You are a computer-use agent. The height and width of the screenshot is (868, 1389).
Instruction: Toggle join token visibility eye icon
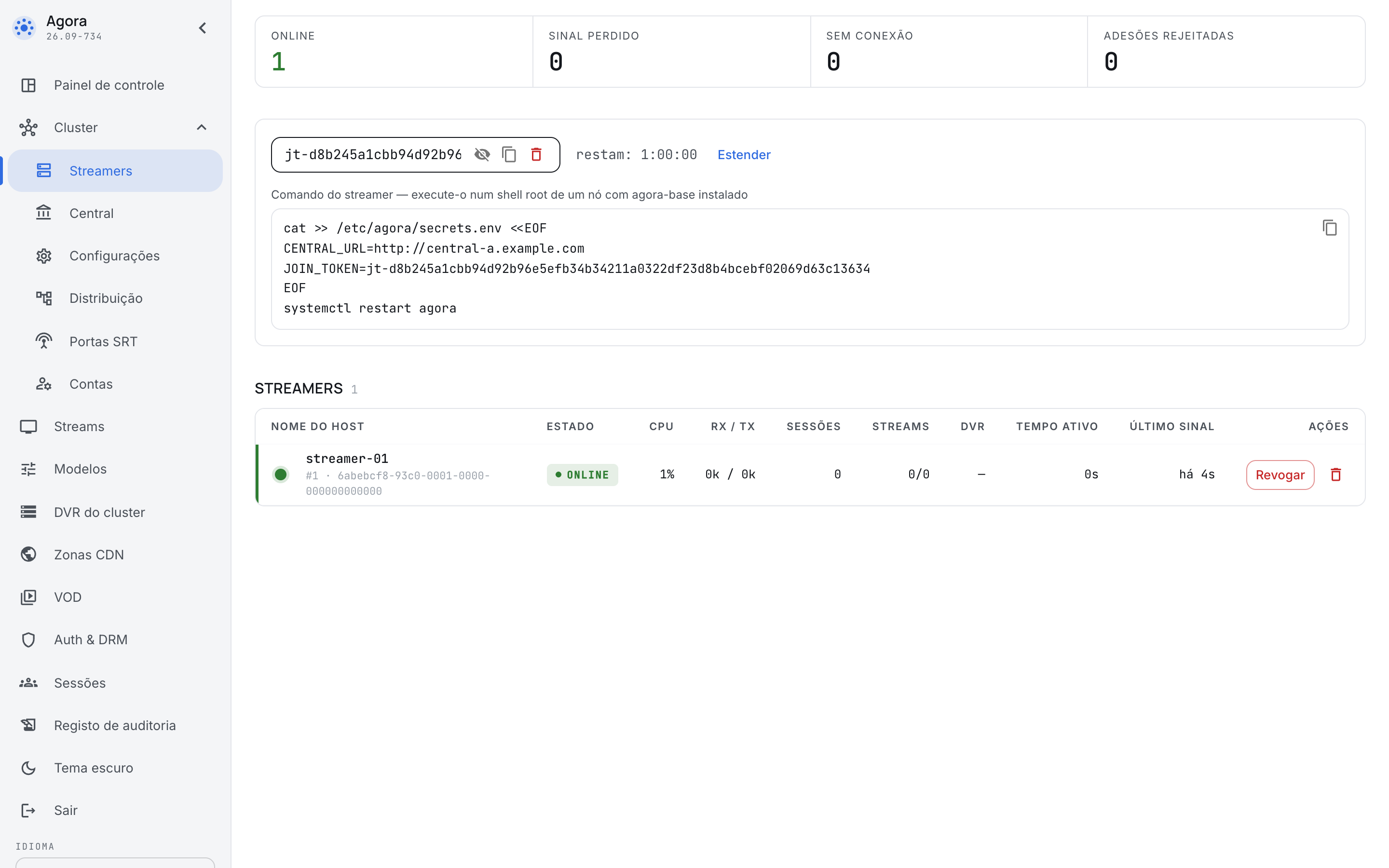click(482, 154)
